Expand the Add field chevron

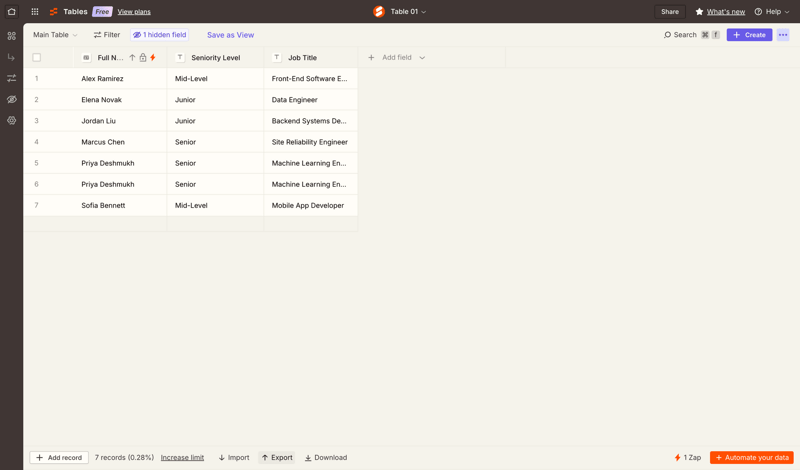(x=422, y=58)
